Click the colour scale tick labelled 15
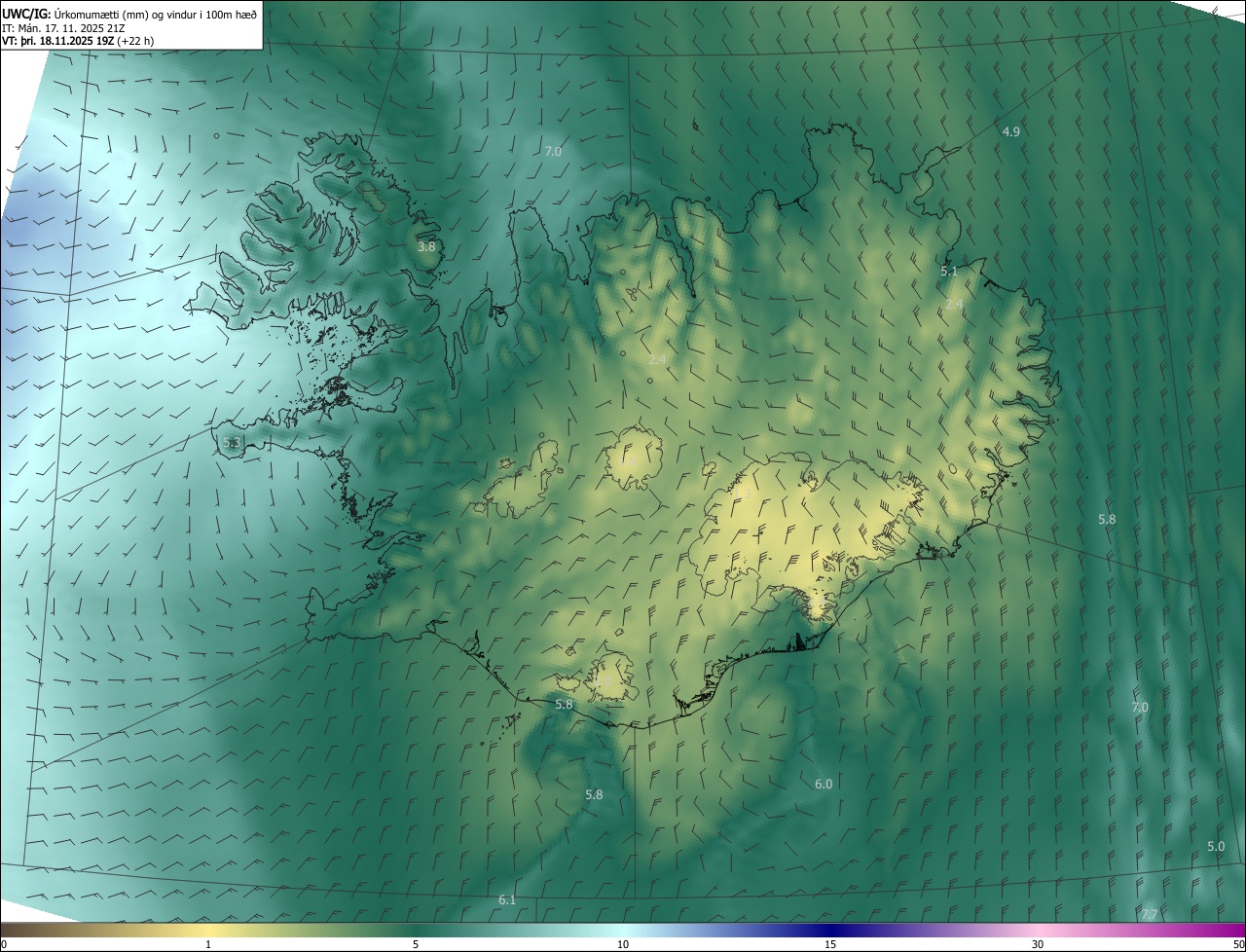The width and height of the screenshot is (1246, 952). [x=830, y=945]
